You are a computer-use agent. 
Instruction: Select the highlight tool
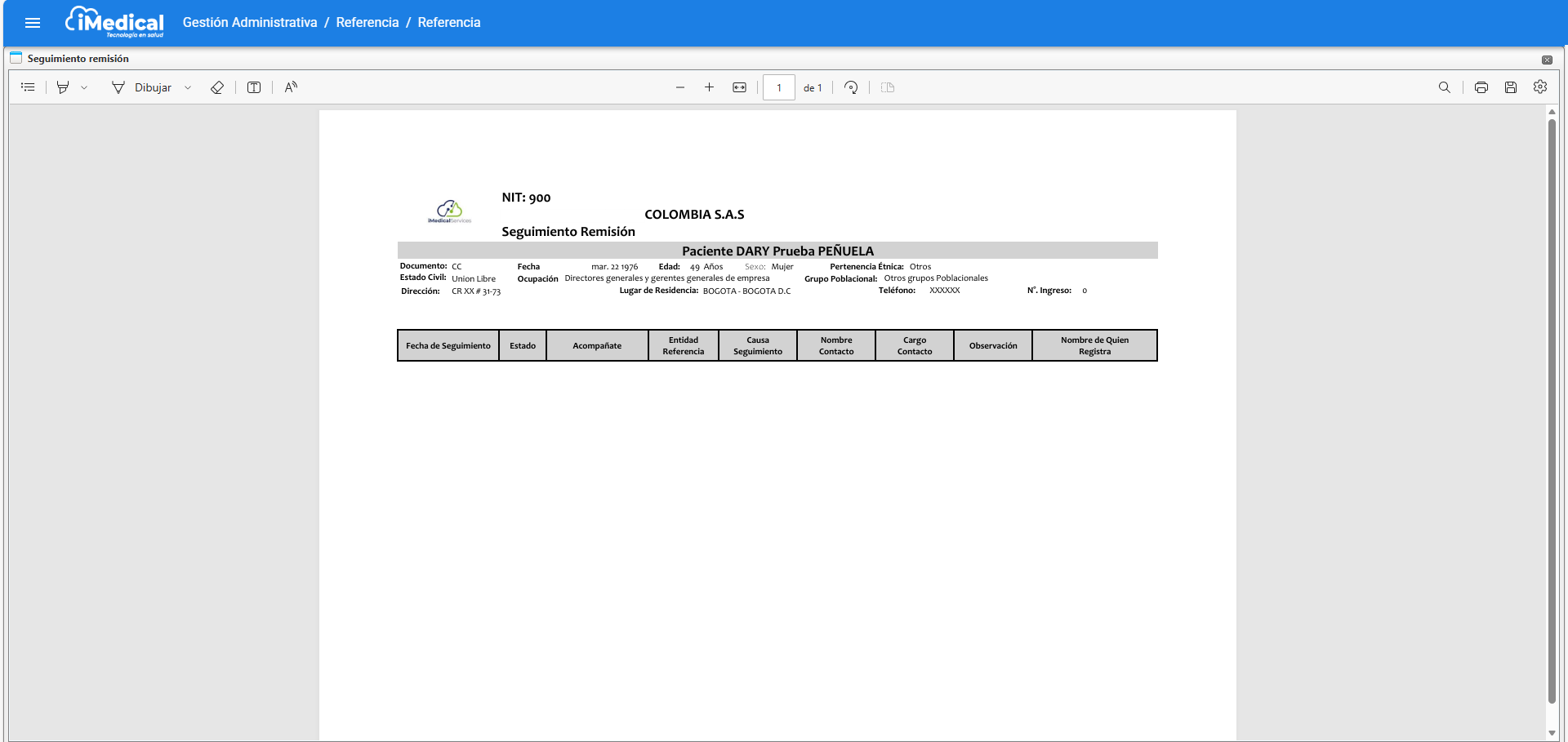63,87
